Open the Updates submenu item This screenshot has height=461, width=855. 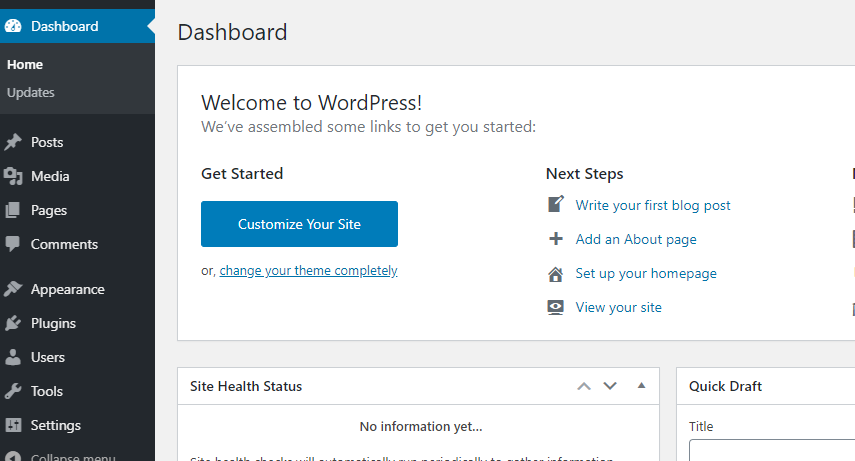tap(31, 92)
